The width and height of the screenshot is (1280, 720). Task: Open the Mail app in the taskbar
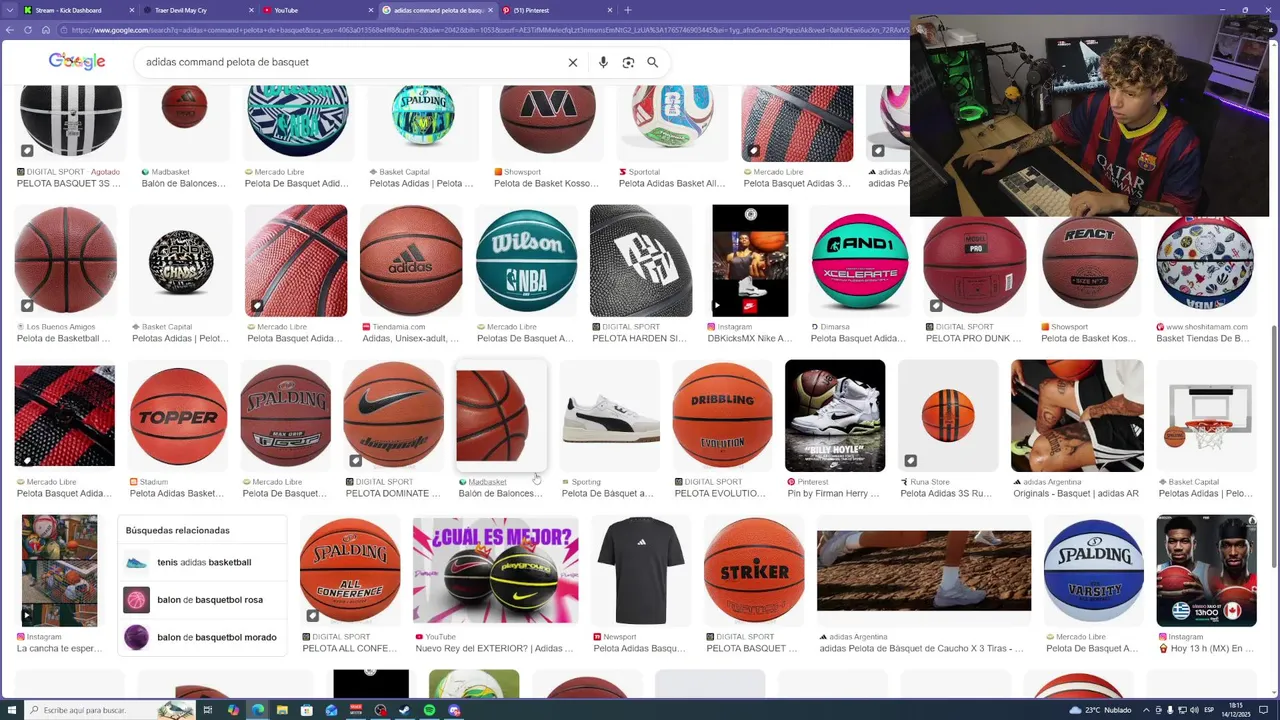pos(331,710)
